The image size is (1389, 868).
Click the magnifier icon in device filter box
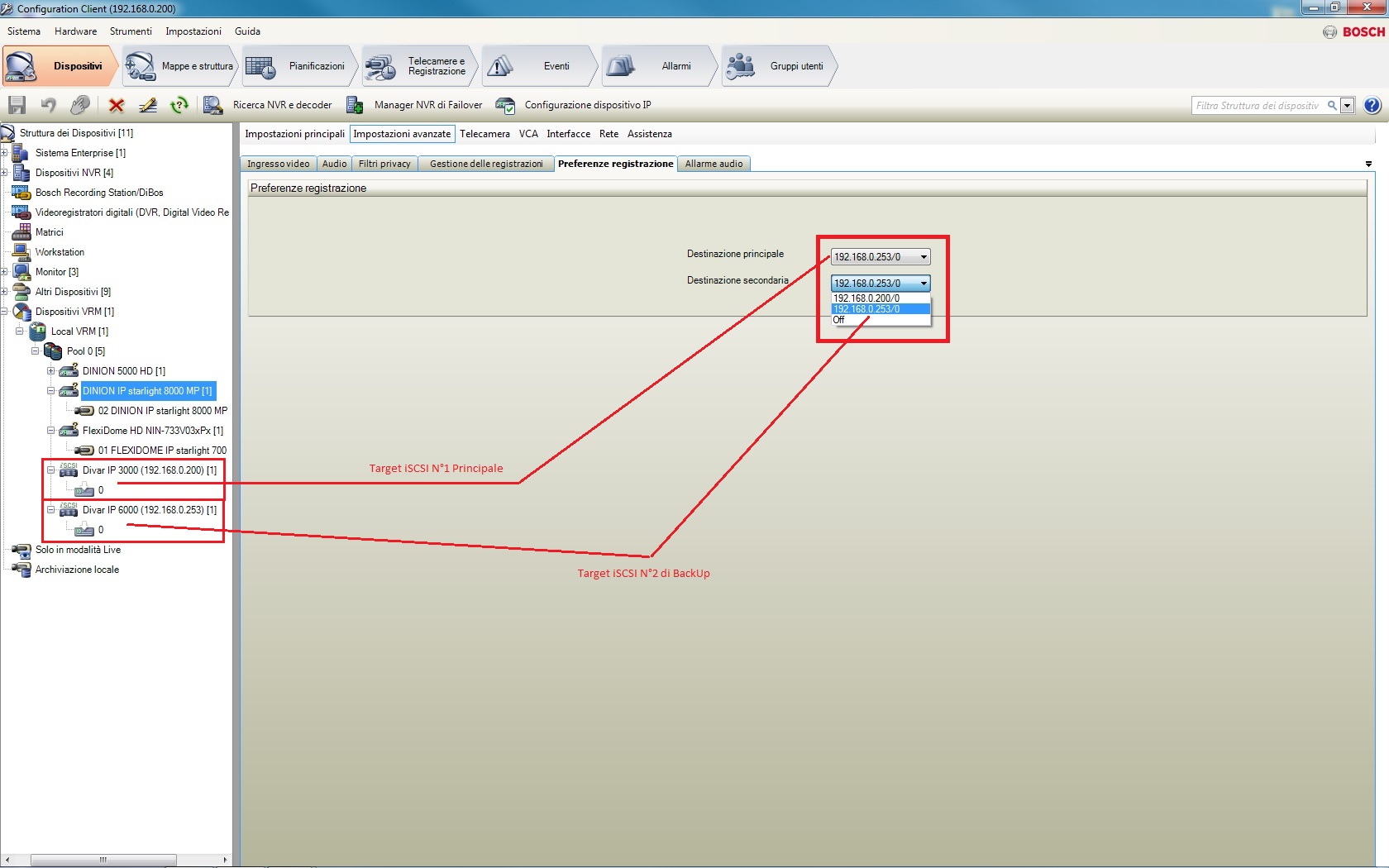pyautogui.click(x=1332, y=106)
